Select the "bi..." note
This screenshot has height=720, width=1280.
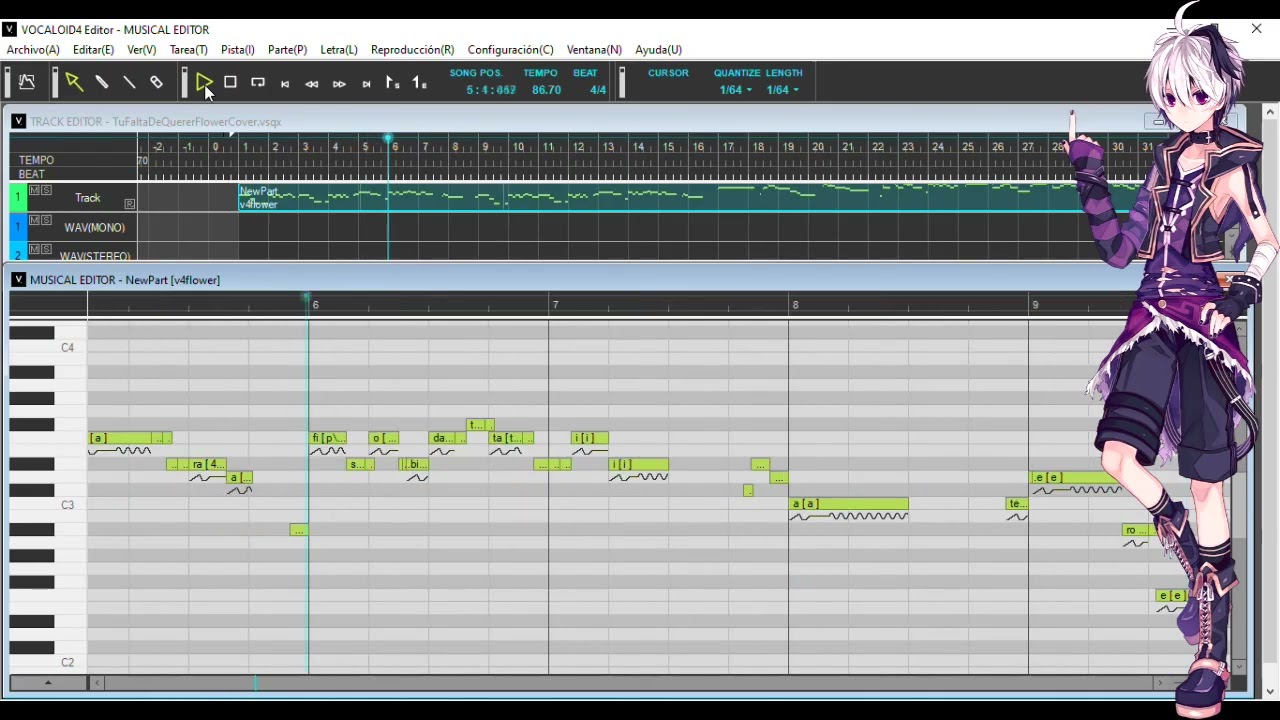[x=417, y=464]
